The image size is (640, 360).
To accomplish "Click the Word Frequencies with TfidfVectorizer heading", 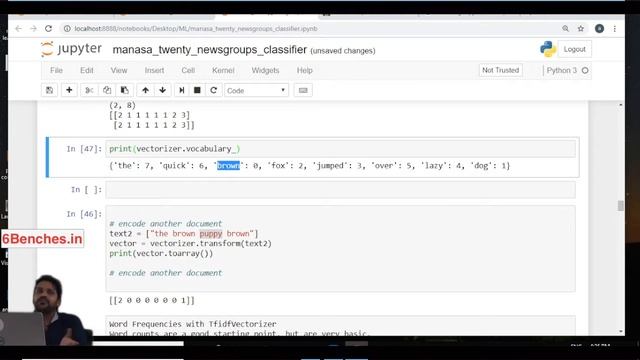I will (x=193, y=324).
